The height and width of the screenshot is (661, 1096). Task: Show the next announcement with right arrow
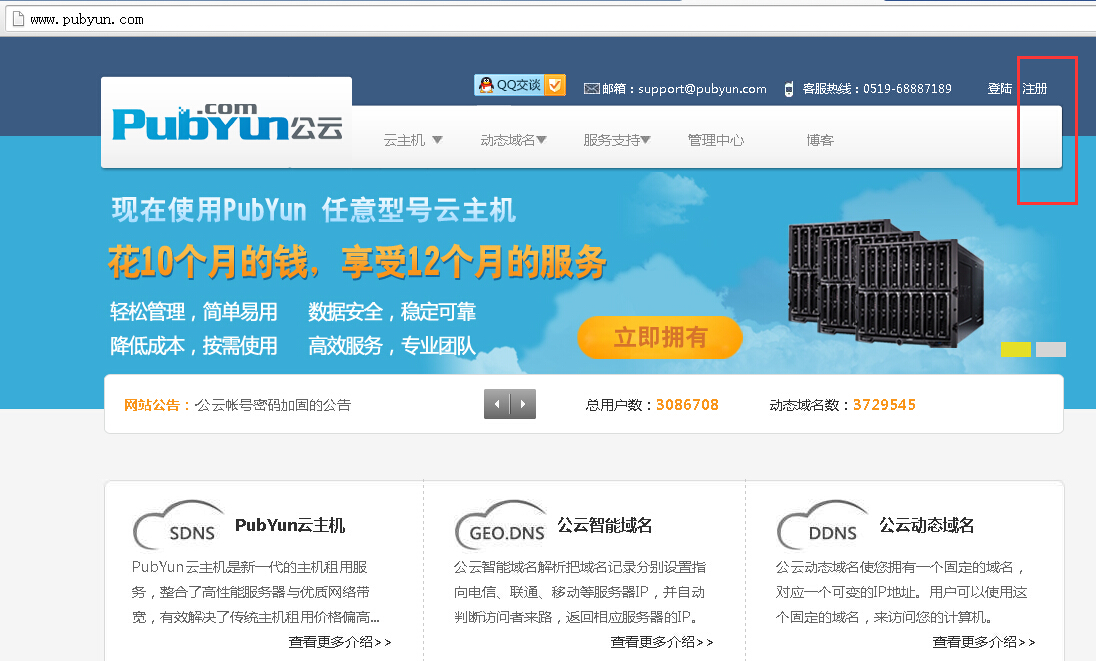coord(523,404)
